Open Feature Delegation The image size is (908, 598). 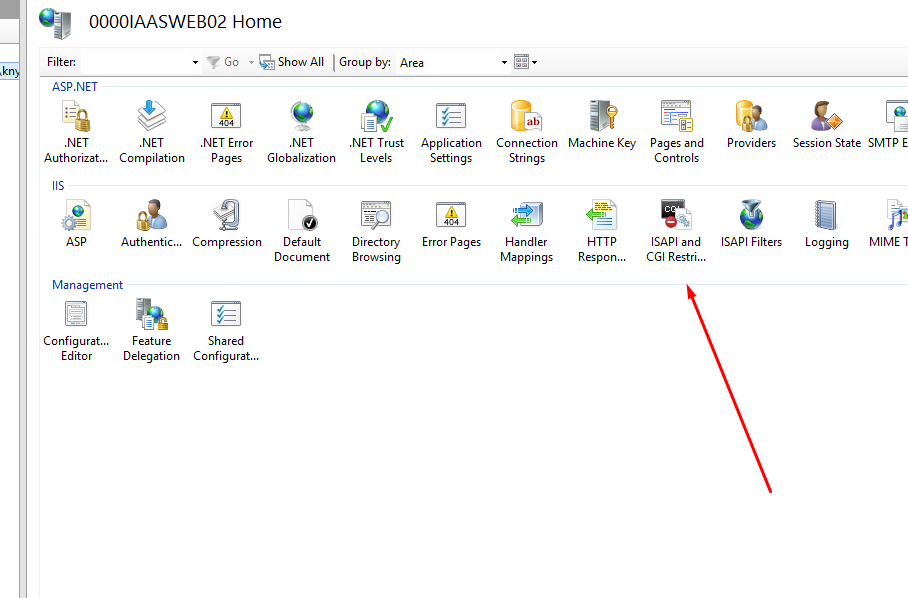click(151, 331)
